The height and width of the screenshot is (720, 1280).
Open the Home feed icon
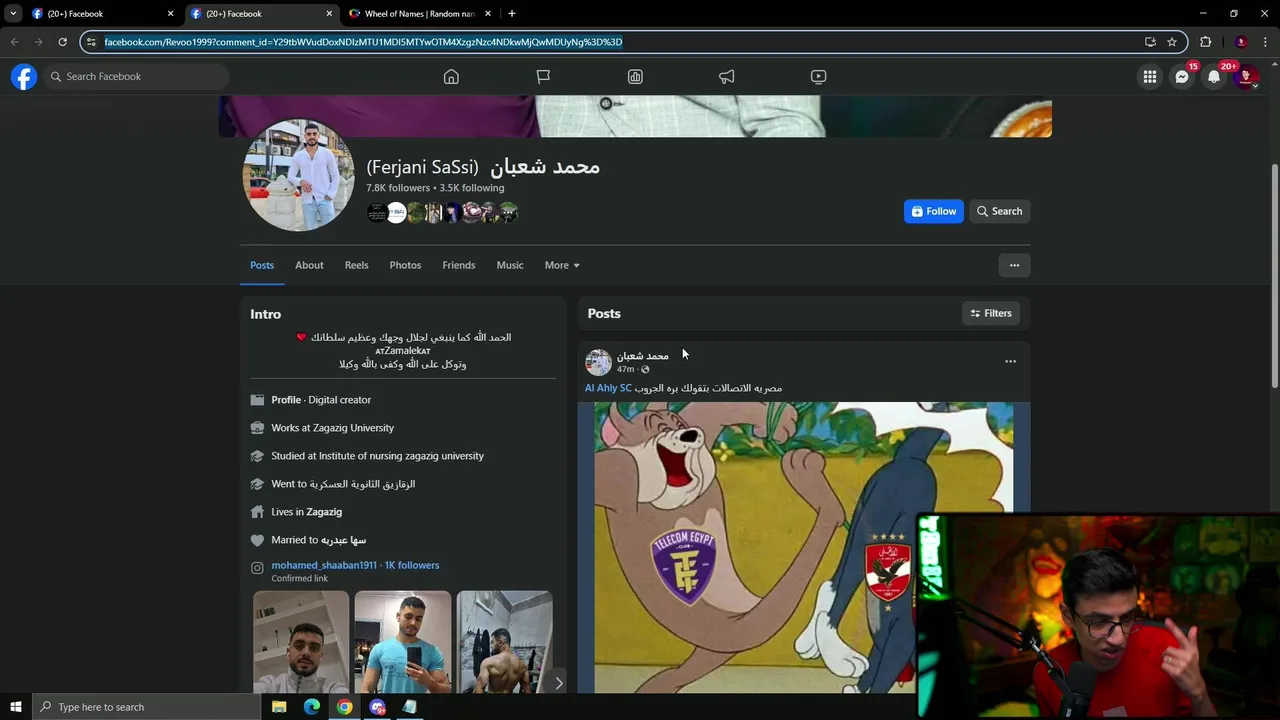click(451, 77)
